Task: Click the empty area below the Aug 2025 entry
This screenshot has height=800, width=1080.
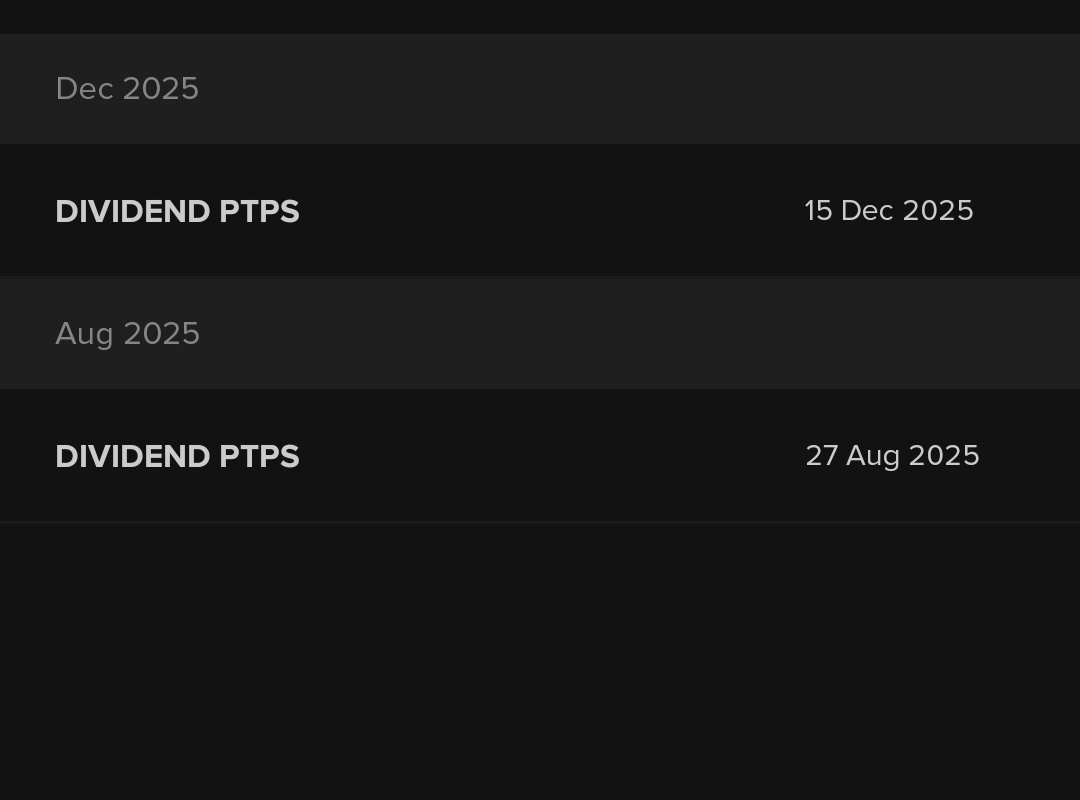Action: (x=540, y=660)
